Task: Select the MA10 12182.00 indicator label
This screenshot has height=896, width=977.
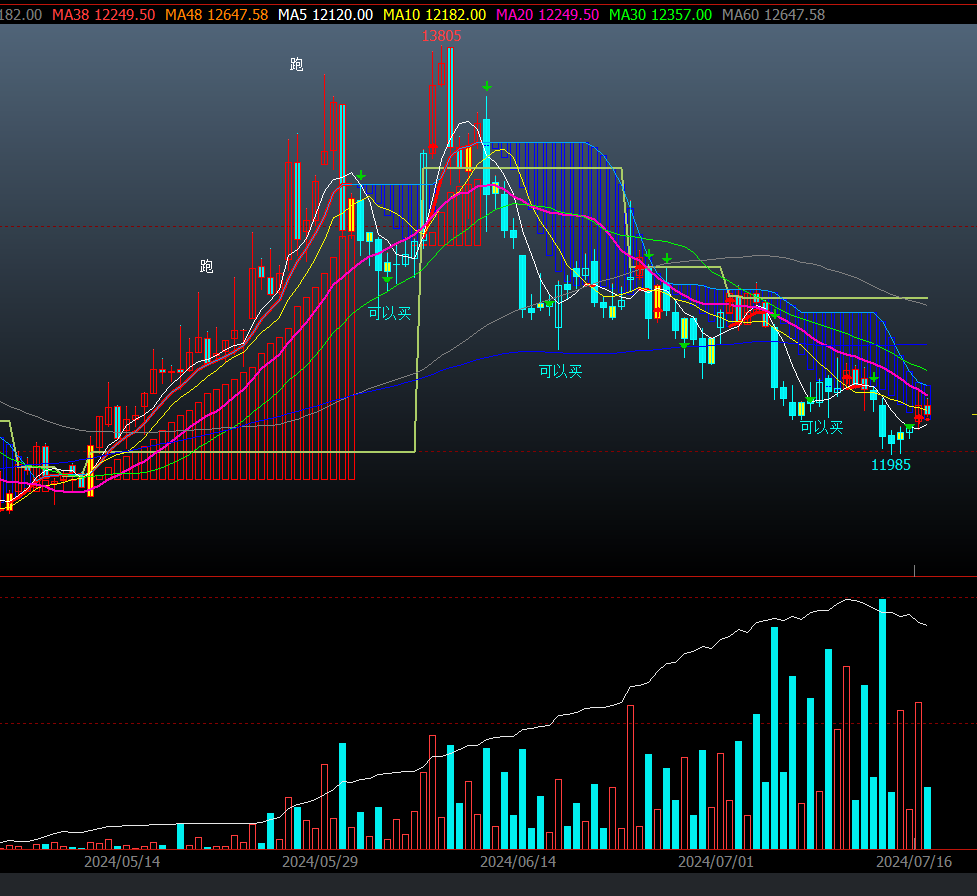Action: pyautogui.click(x=434, y=14)
